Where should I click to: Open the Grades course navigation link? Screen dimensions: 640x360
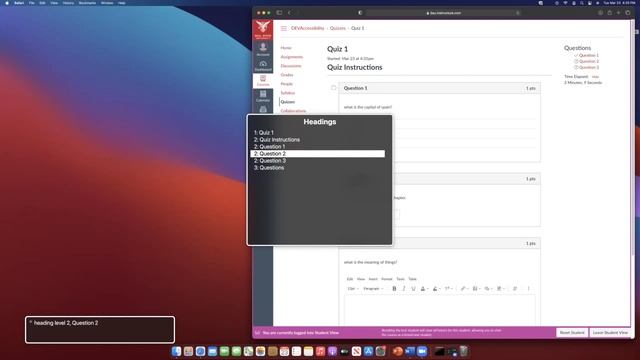point(287,75)
